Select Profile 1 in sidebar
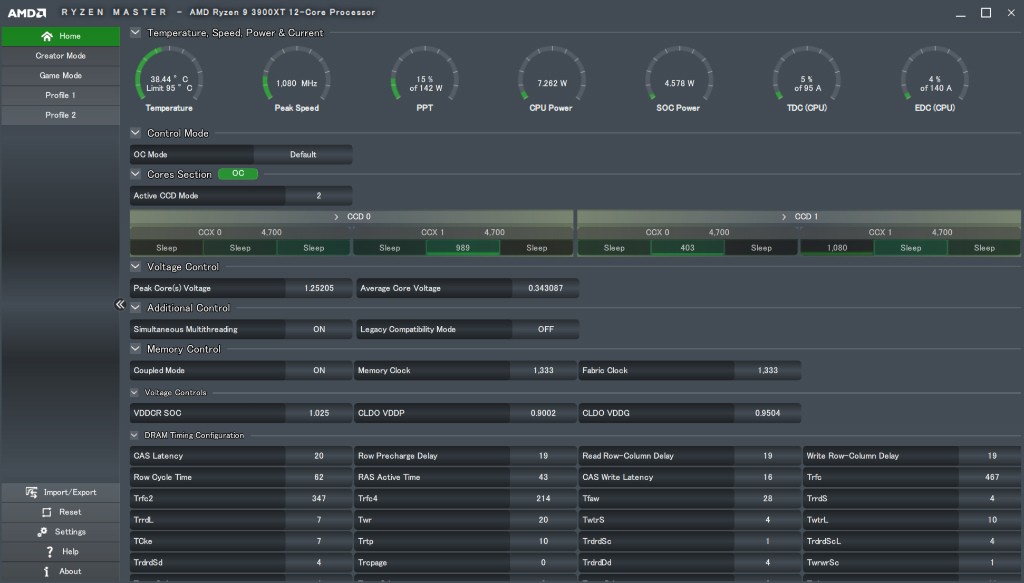Viewport: 1024px width, 583px height. (60, 96)
